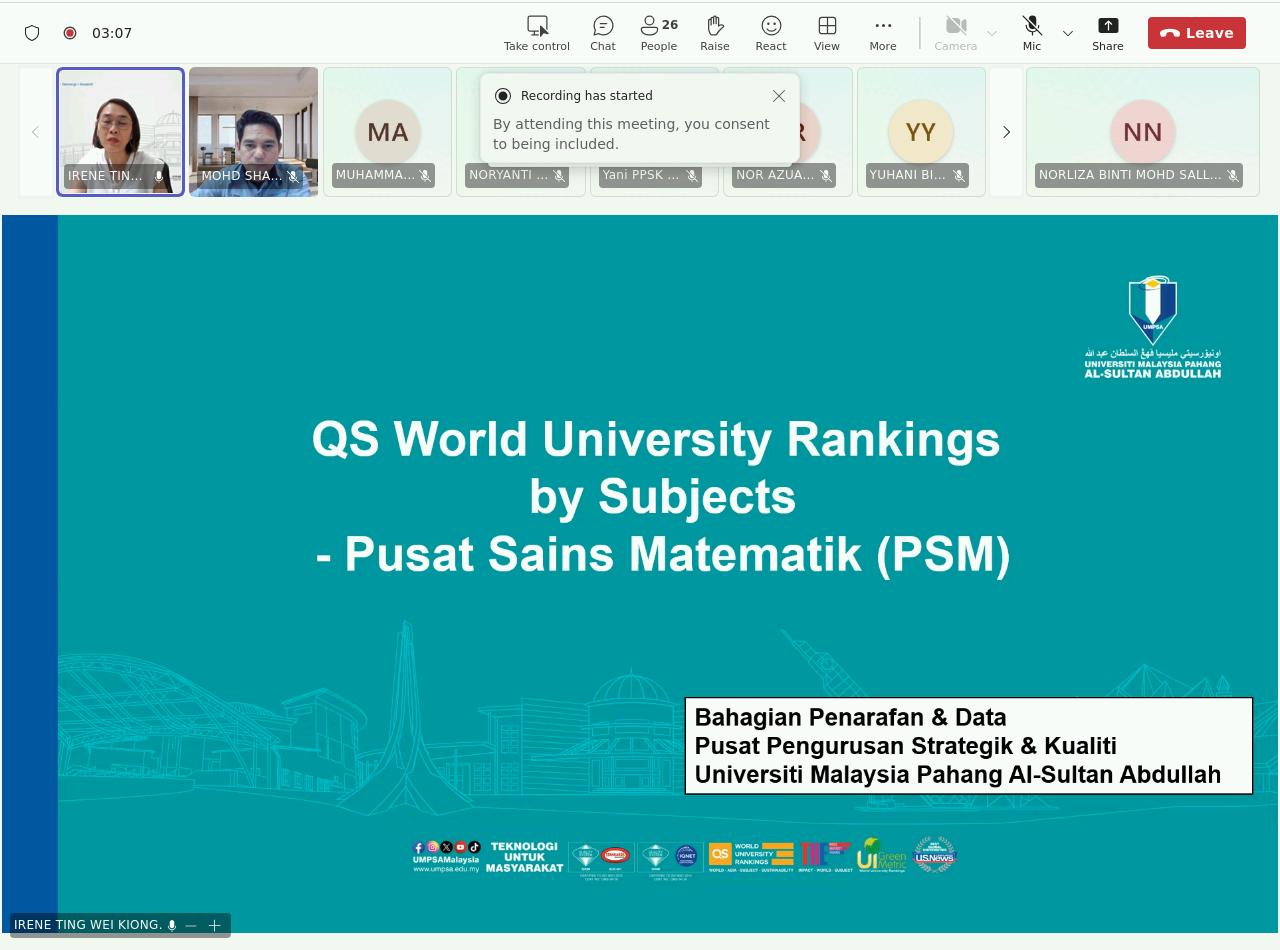Select Irene Ting's video thumbnail
The image size is (1280, 950).
click(x=121, y=132)
